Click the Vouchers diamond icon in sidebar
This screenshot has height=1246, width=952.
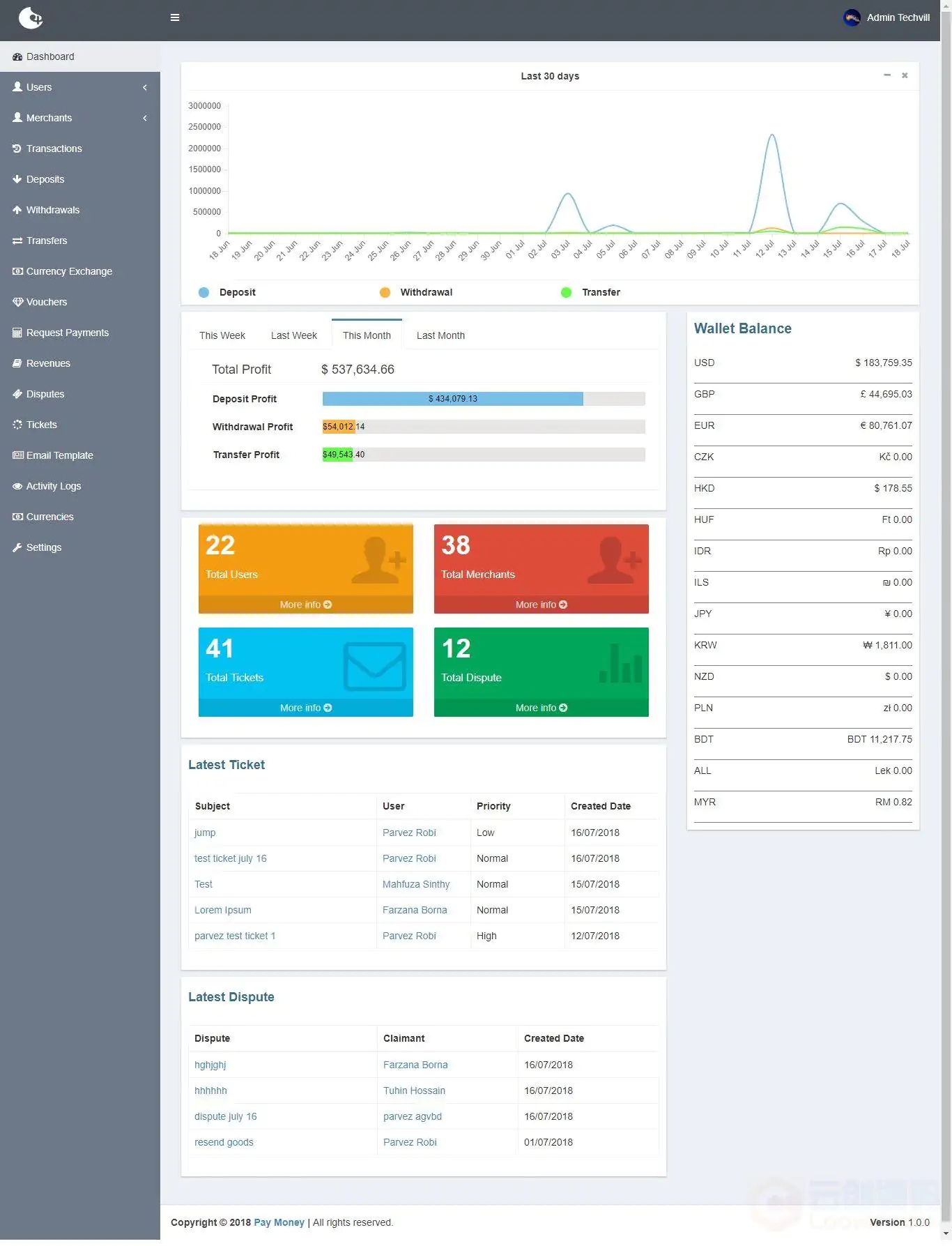[x=17, y=302]
